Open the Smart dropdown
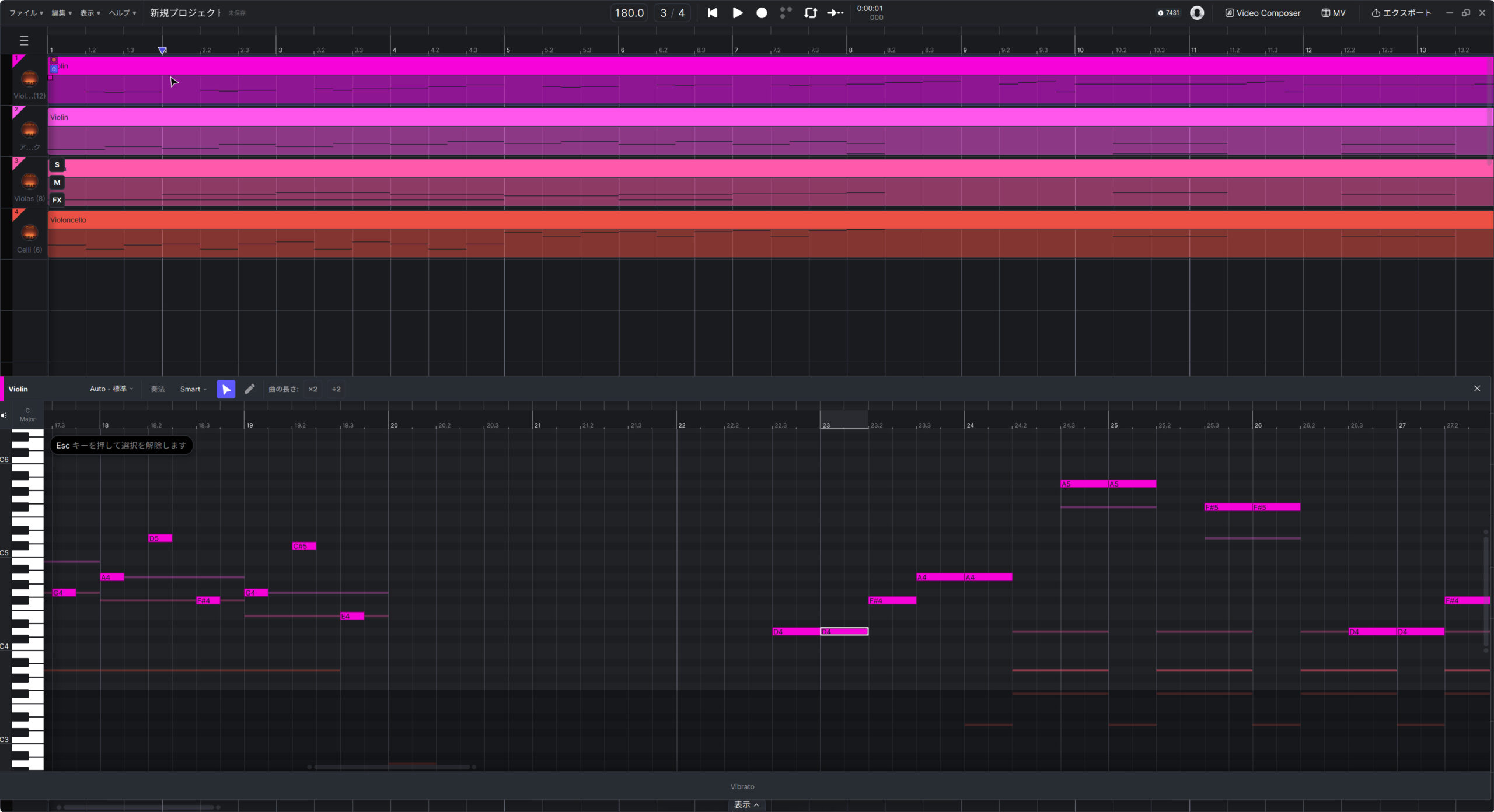The height and width of the screenshot is (812, 1494). (193, 389)
